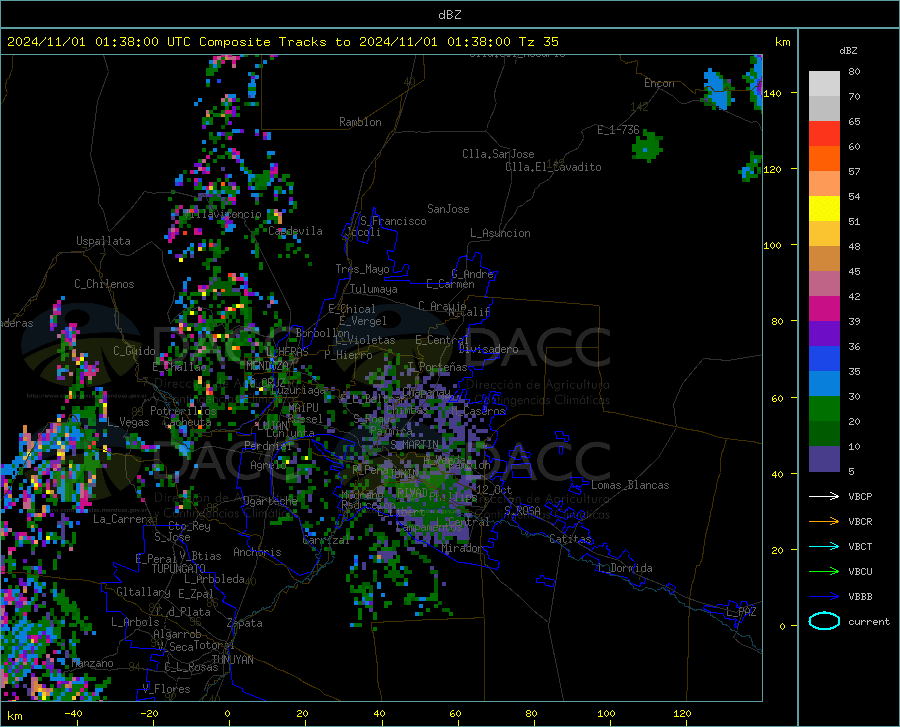The image size is (900, 727).
Task: Click the Villavicencio place label
Action: (x=222, y=214)
